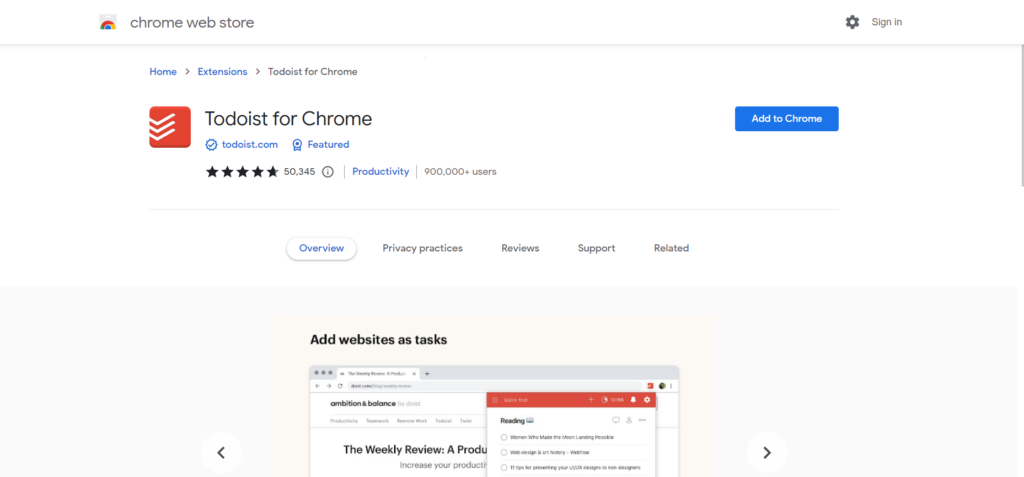This screenshot has width=1024, height=477.
Task: Click the Add to Chrome button
Action: pyautogui.click(x=786, y=119)
